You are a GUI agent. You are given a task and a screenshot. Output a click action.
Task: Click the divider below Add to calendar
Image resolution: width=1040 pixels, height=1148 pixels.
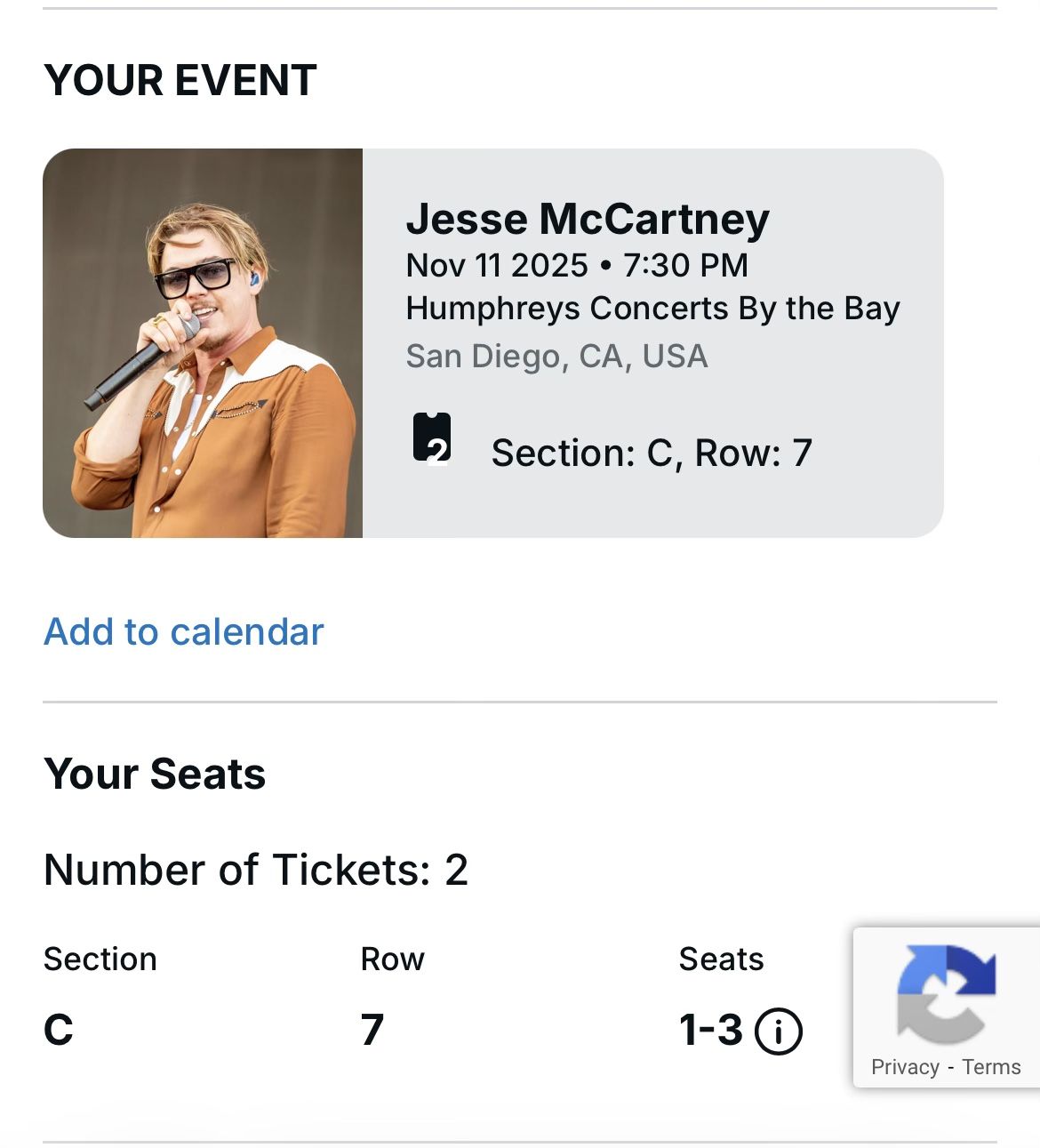[x=520, y=701]
